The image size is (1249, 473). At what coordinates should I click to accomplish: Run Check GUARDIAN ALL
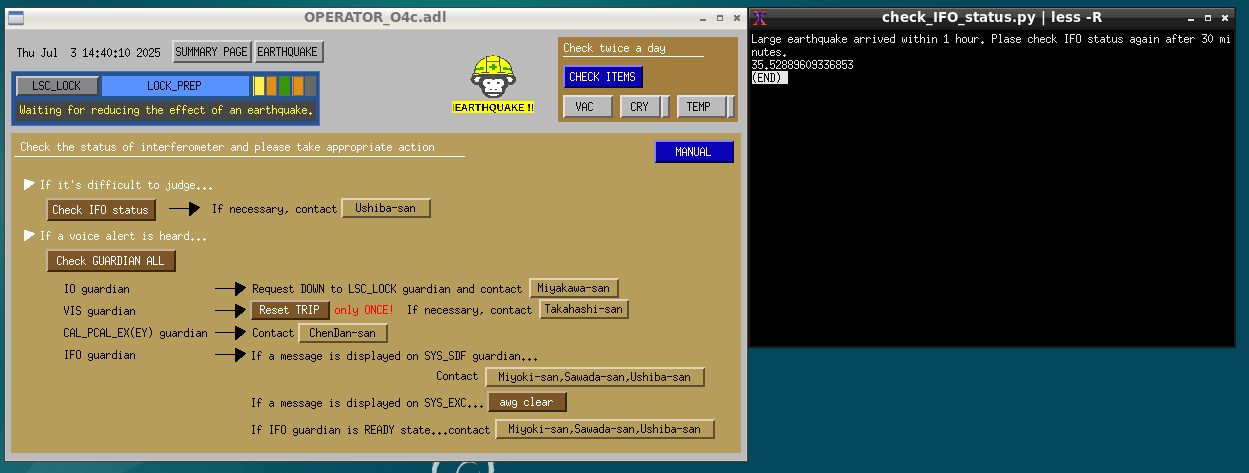pyautogui.click(x=112, y=261)
